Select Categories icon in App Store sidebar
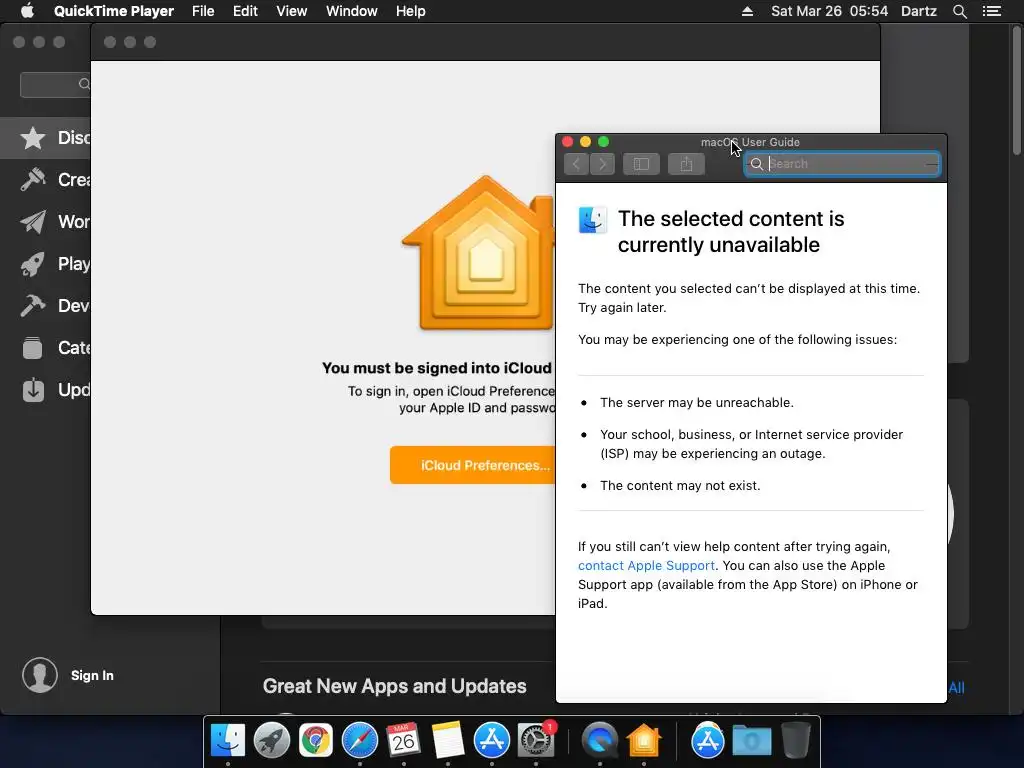This screenshot has width=1024, height=768. pyautogui.click(x=33, y=348)
